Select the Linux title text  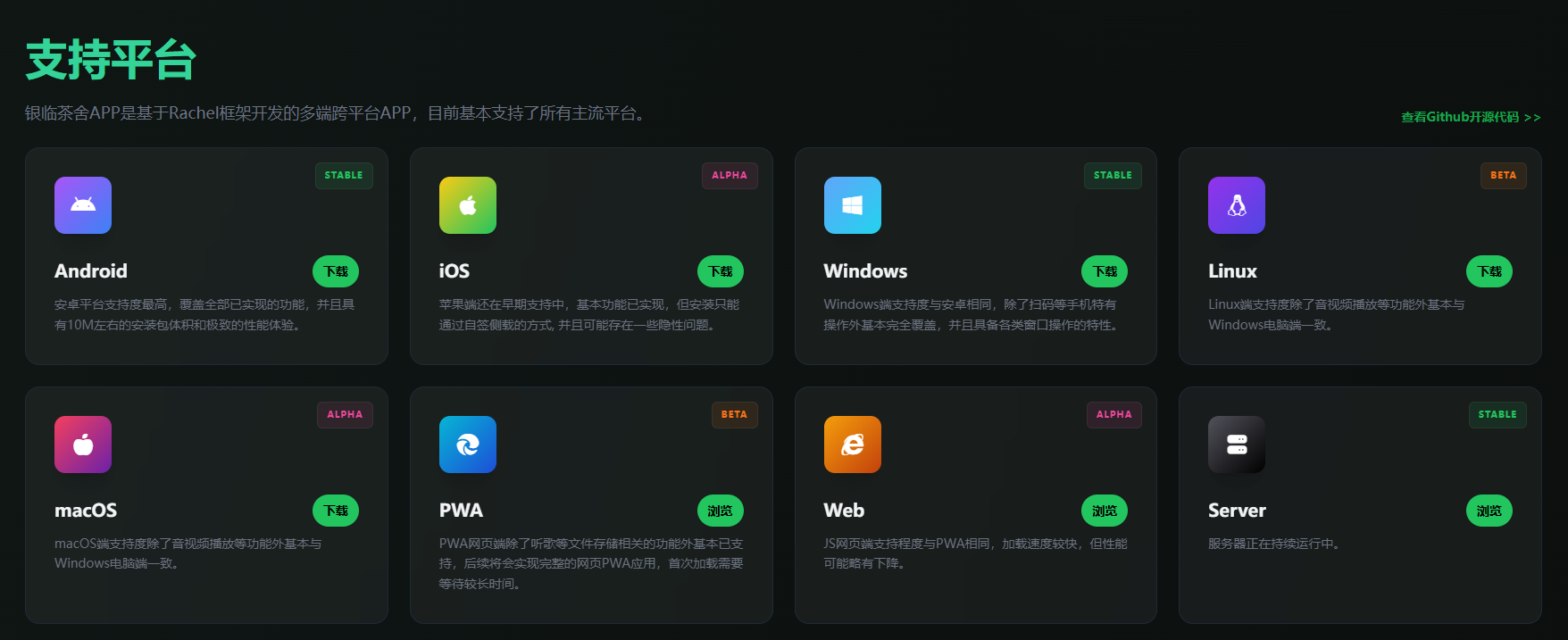point(1232,271)
